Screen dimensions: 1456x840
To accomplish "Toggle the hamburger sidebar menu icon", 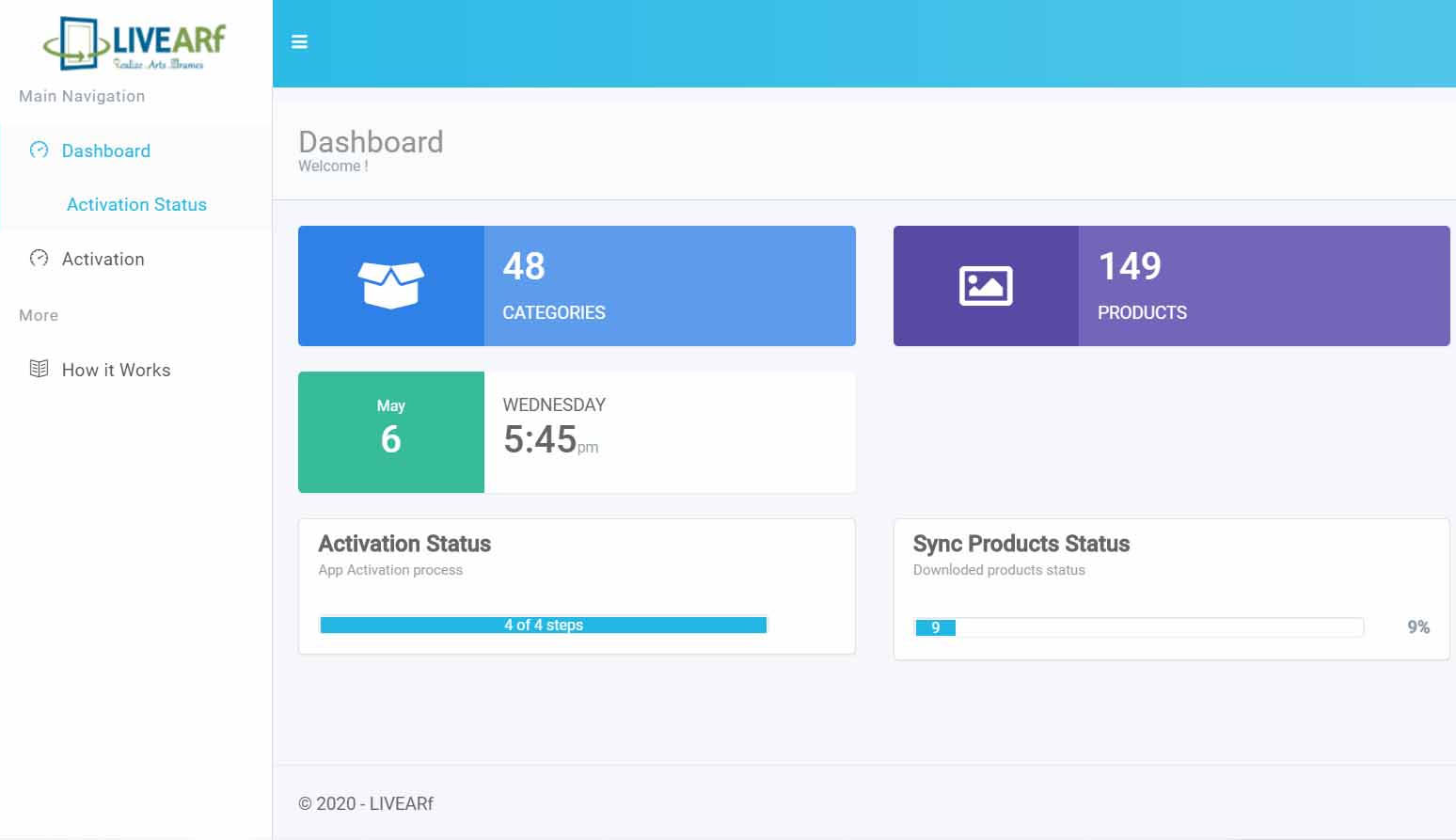I will click(299, 42).
